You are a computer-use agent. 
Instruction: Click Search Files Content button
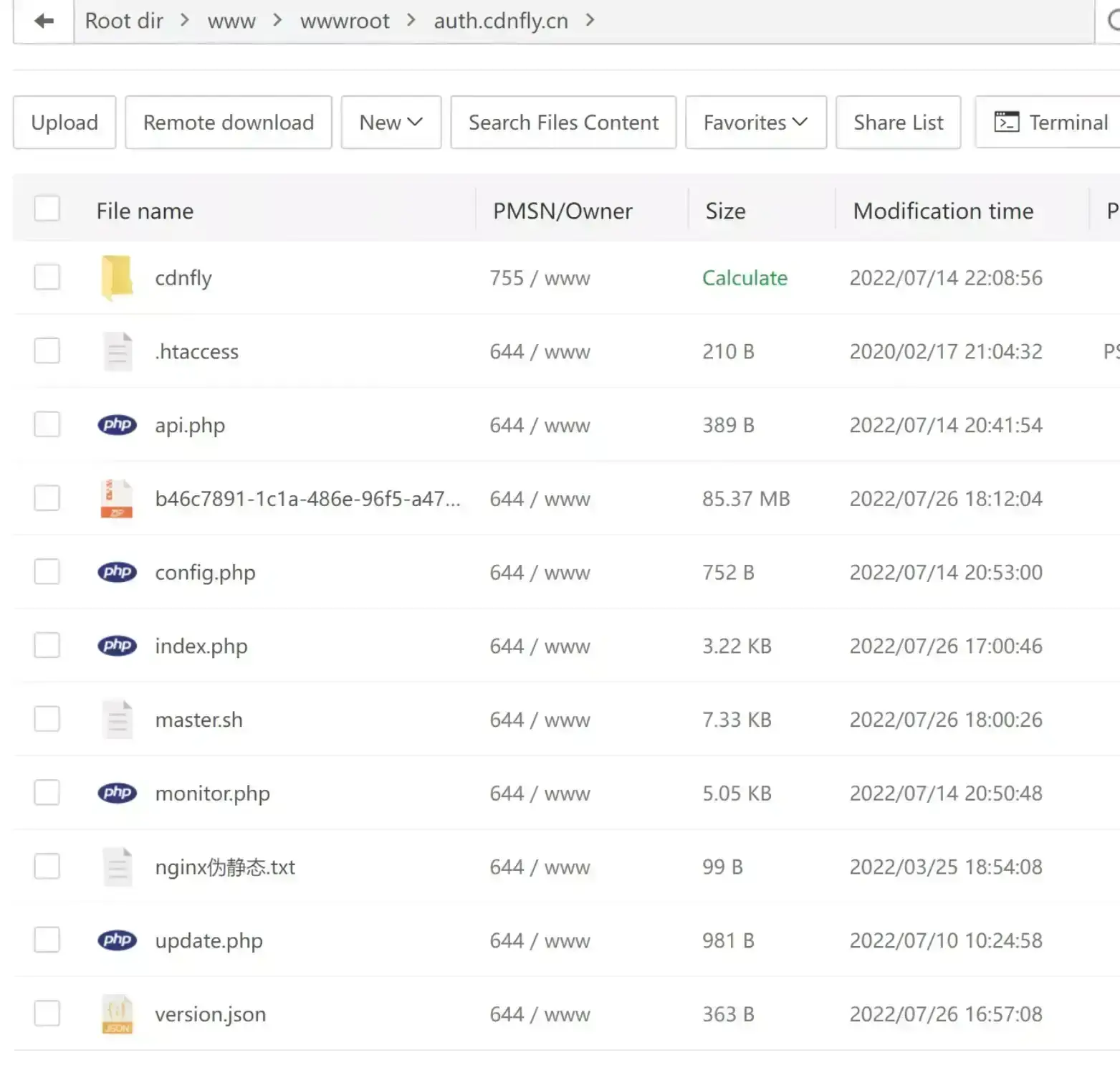(x=563, y=123)
